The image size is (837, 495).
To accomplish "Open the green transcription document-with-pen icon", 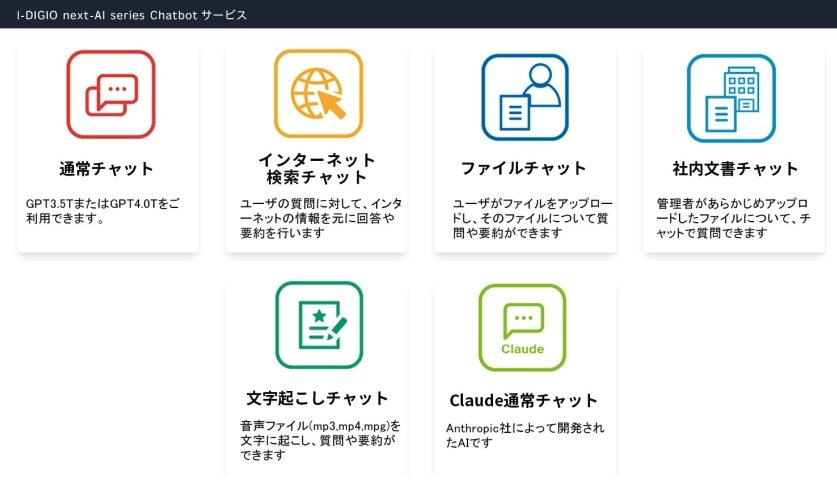I will click(x=319, y=325).
